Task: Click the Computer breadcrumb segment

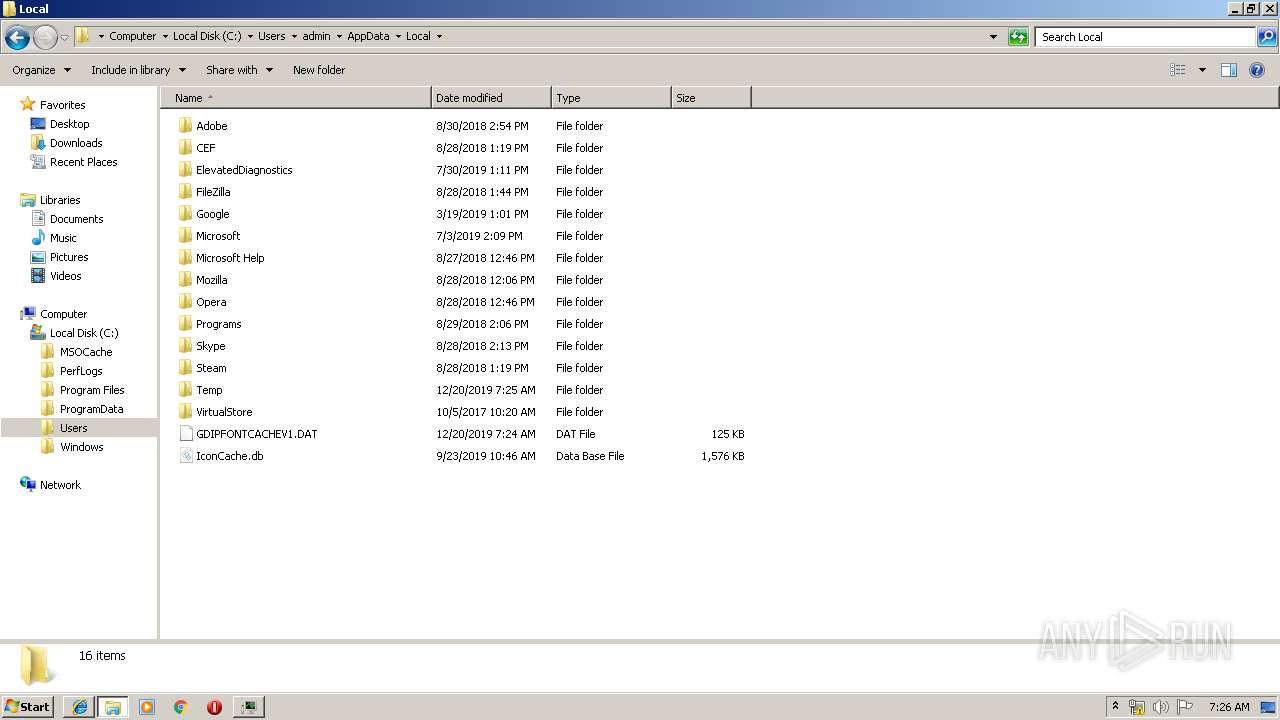Action: (133, 36)
